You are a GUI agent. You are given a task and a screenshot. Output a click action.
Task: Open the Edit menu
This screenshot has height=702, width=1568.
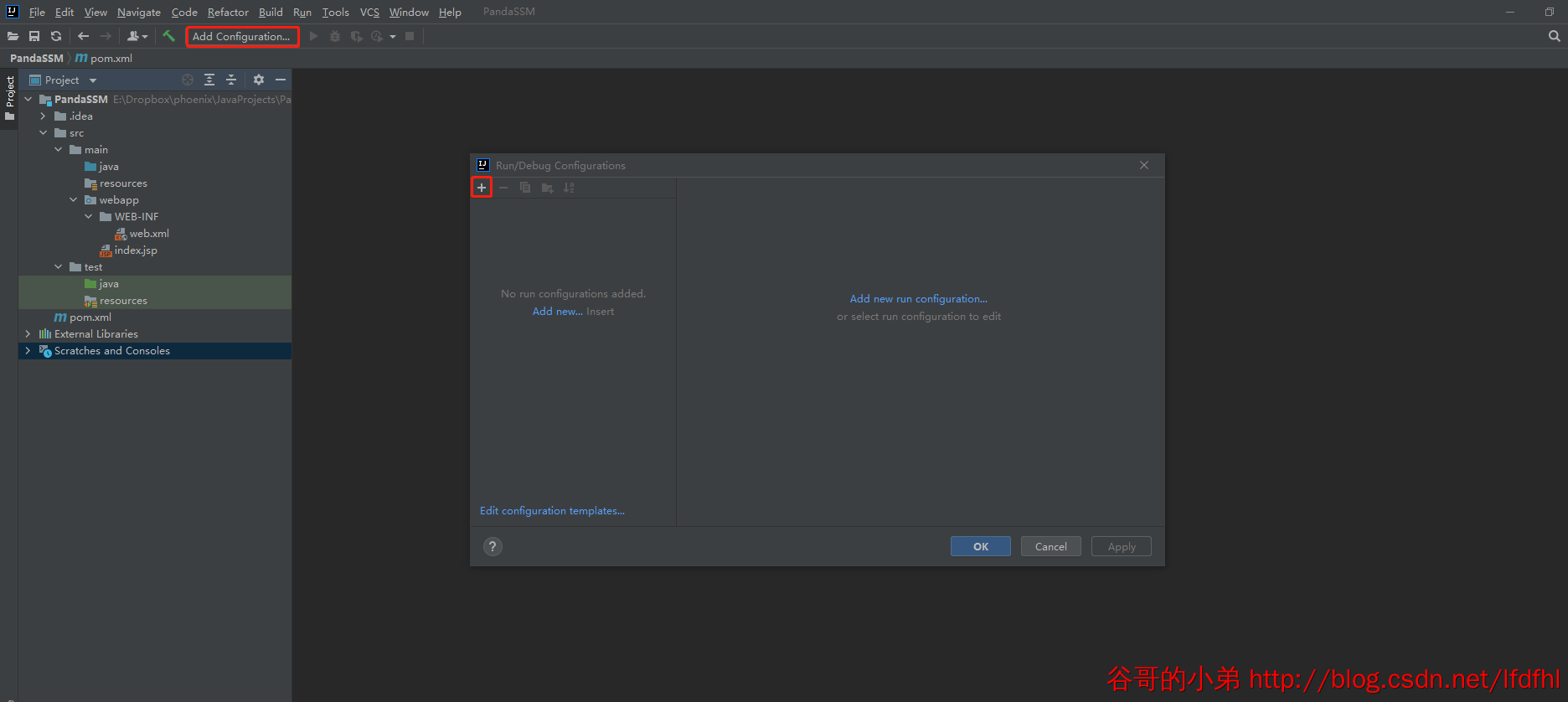click(x=64, y=12)
